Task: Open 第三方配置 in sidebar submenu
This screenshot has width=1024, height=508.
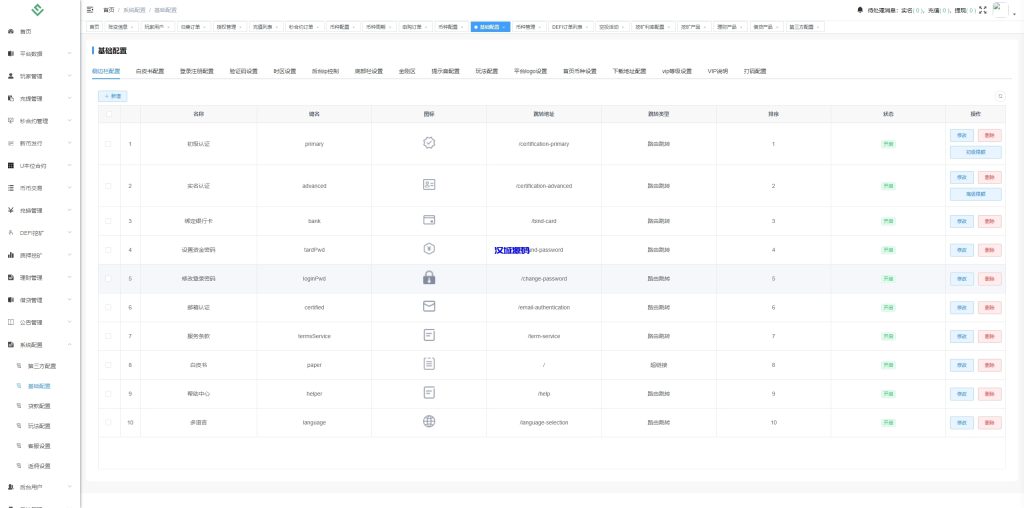Action: 42,365
